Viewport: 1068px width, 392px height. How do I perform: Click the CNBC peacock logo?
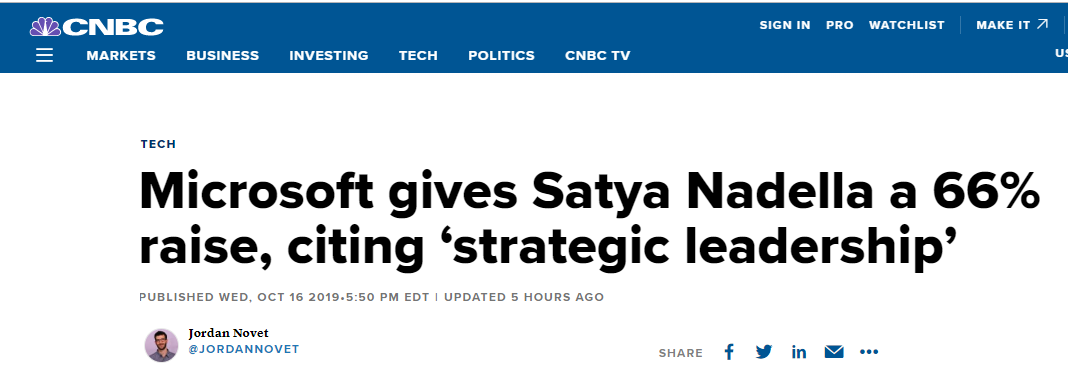click(97, 27)
